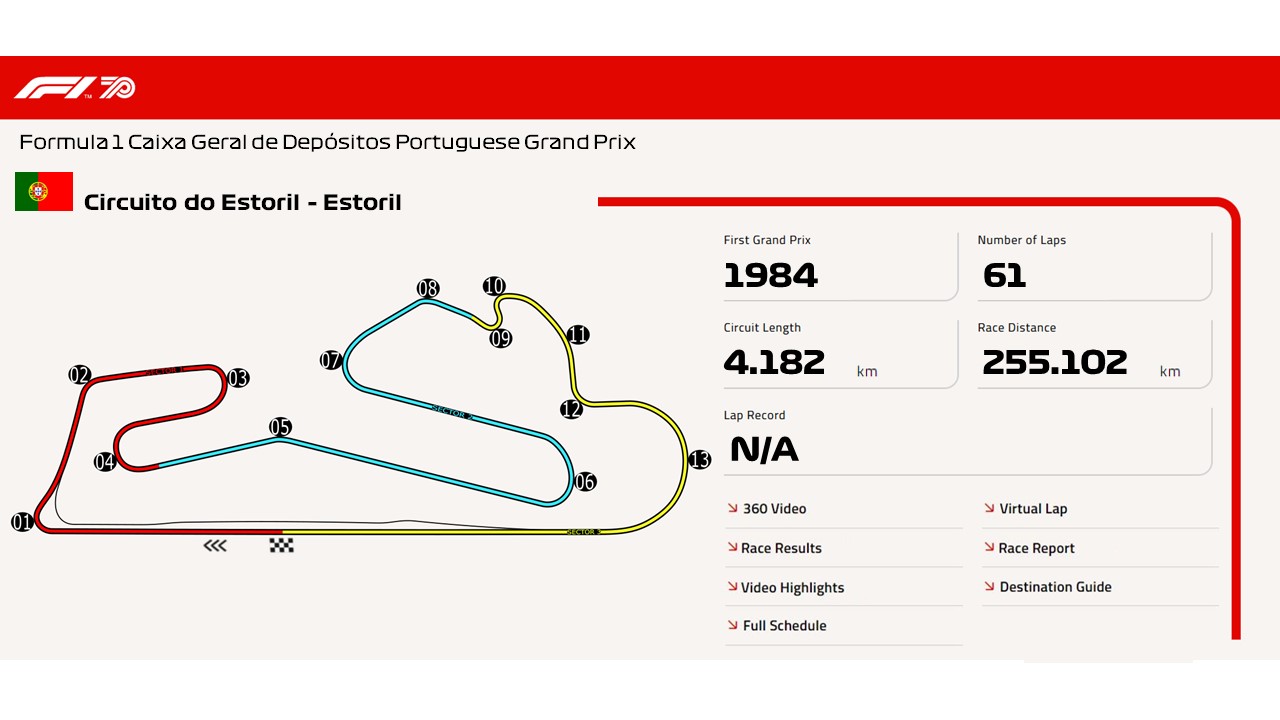Click the Lap Record N/A panel

coord(967,440)
